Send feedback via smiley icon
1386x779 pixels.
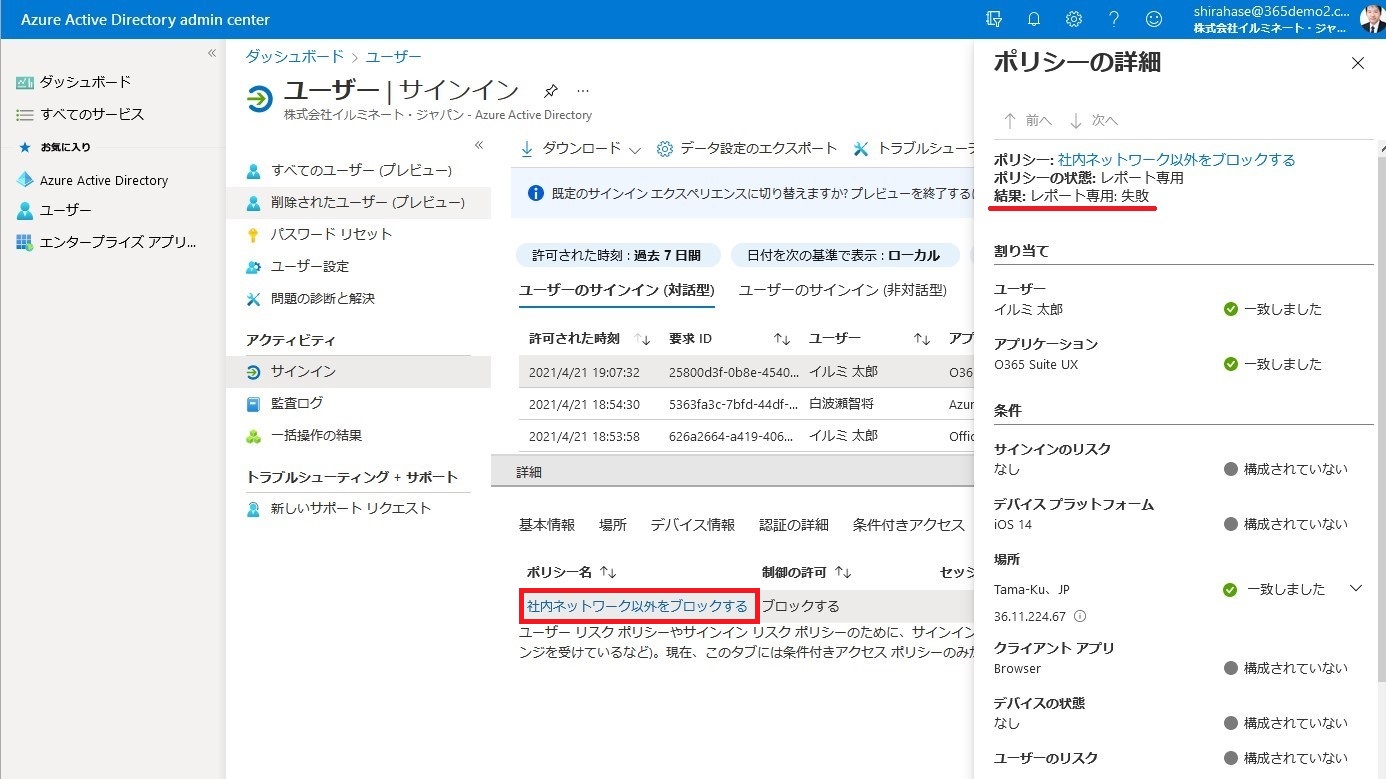point(1153,19)
